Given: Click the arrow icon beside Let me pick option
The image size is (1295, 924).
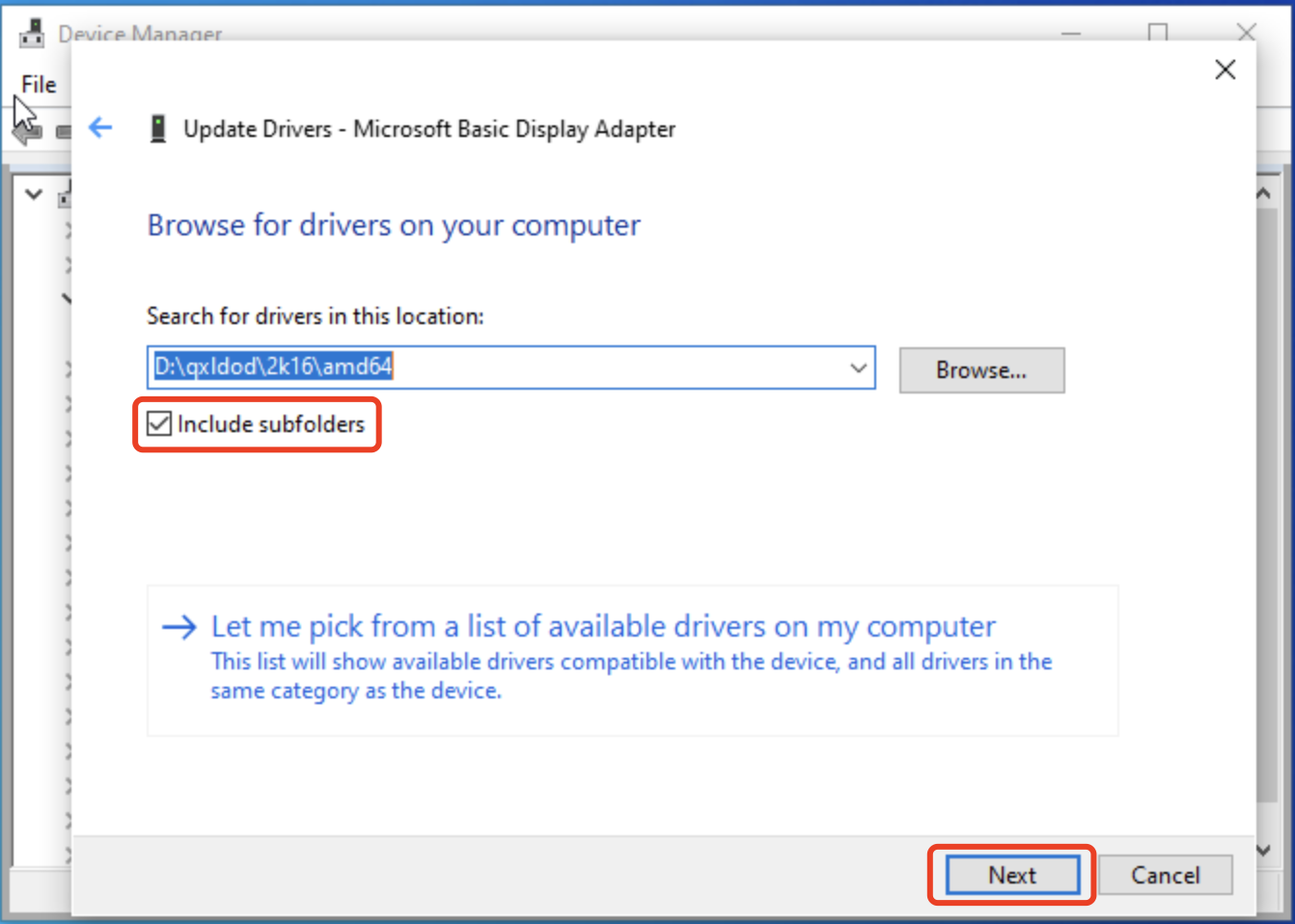Looking at the screenshot, I should [179, 627].
